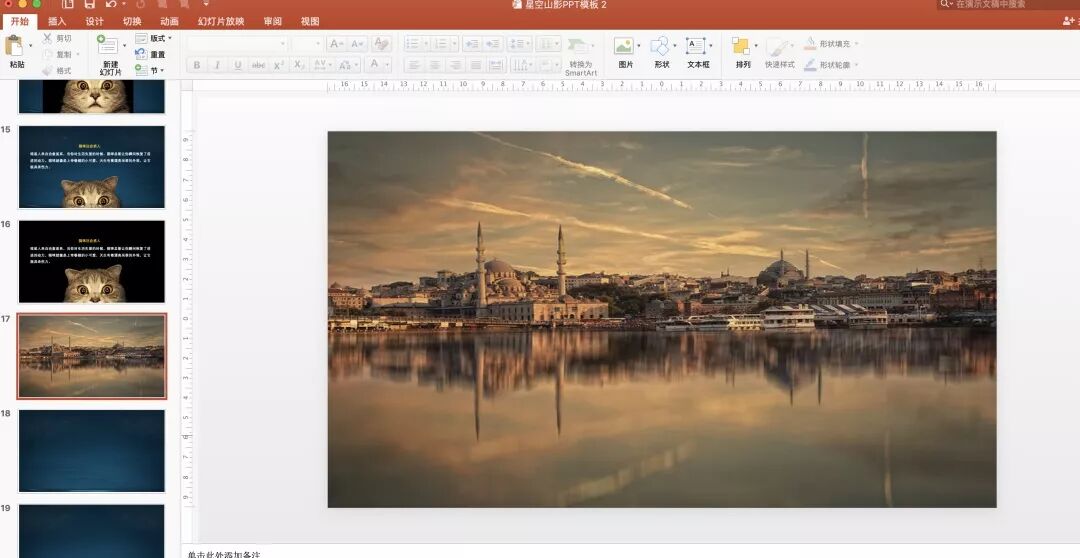The height and width of the screenshot is (558, 1080).
Task: Click the line spacing icon
Action: pyautogui.click(x=516, y=43)
